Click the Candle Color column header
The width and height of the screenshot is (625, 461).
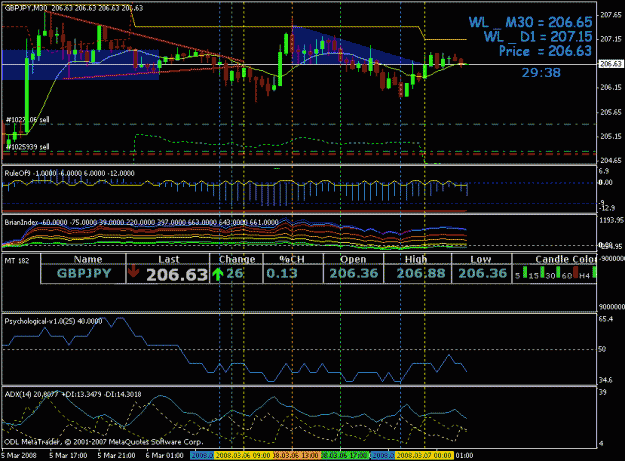tap(566, 259)
